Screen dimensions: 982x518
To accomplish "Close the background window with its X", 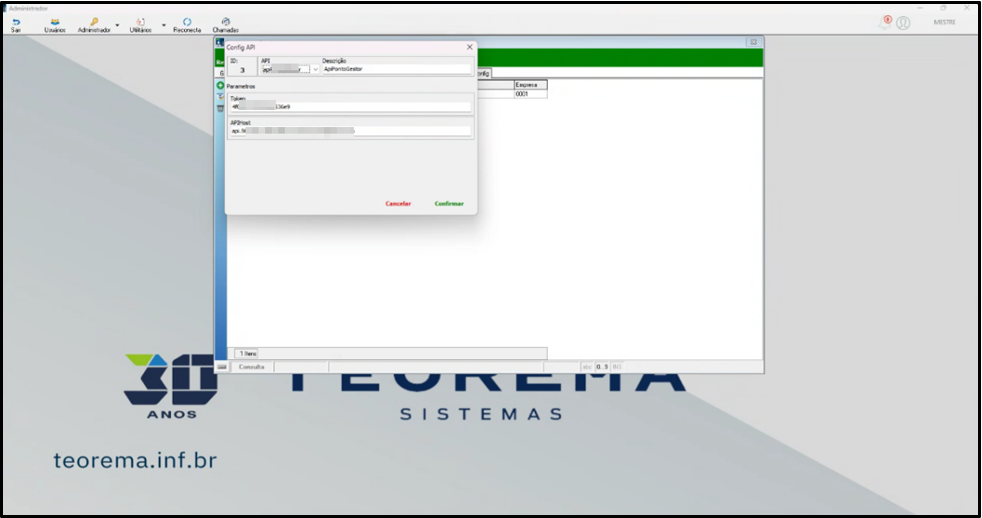I will (x=753, y=42).
